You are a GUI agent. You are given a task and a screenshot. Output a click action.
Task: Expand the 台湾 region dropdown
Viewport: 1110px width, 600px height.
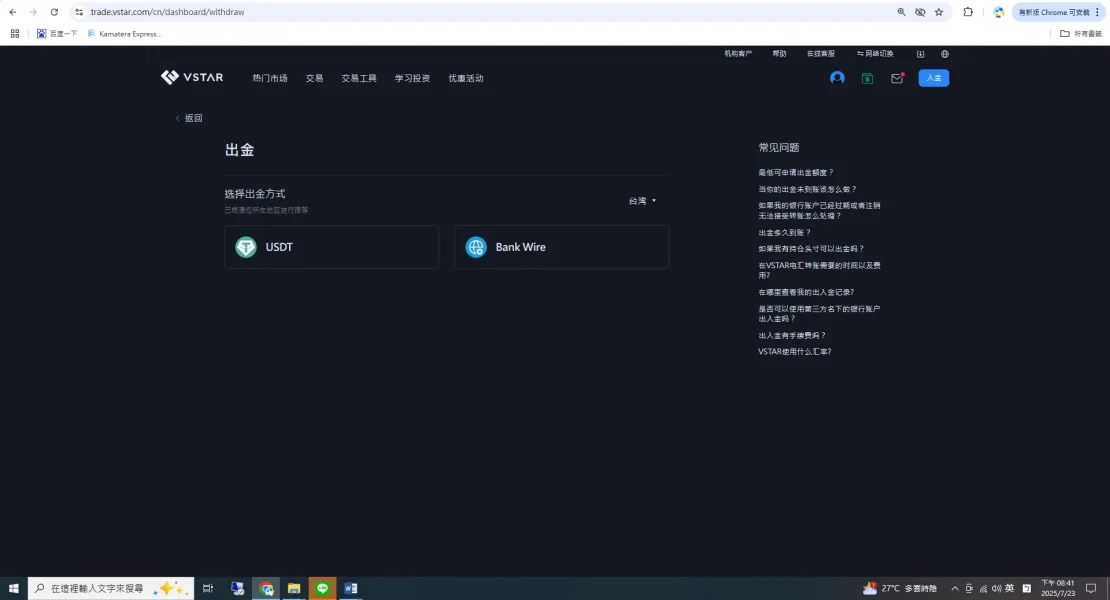(x=642, y=201)
